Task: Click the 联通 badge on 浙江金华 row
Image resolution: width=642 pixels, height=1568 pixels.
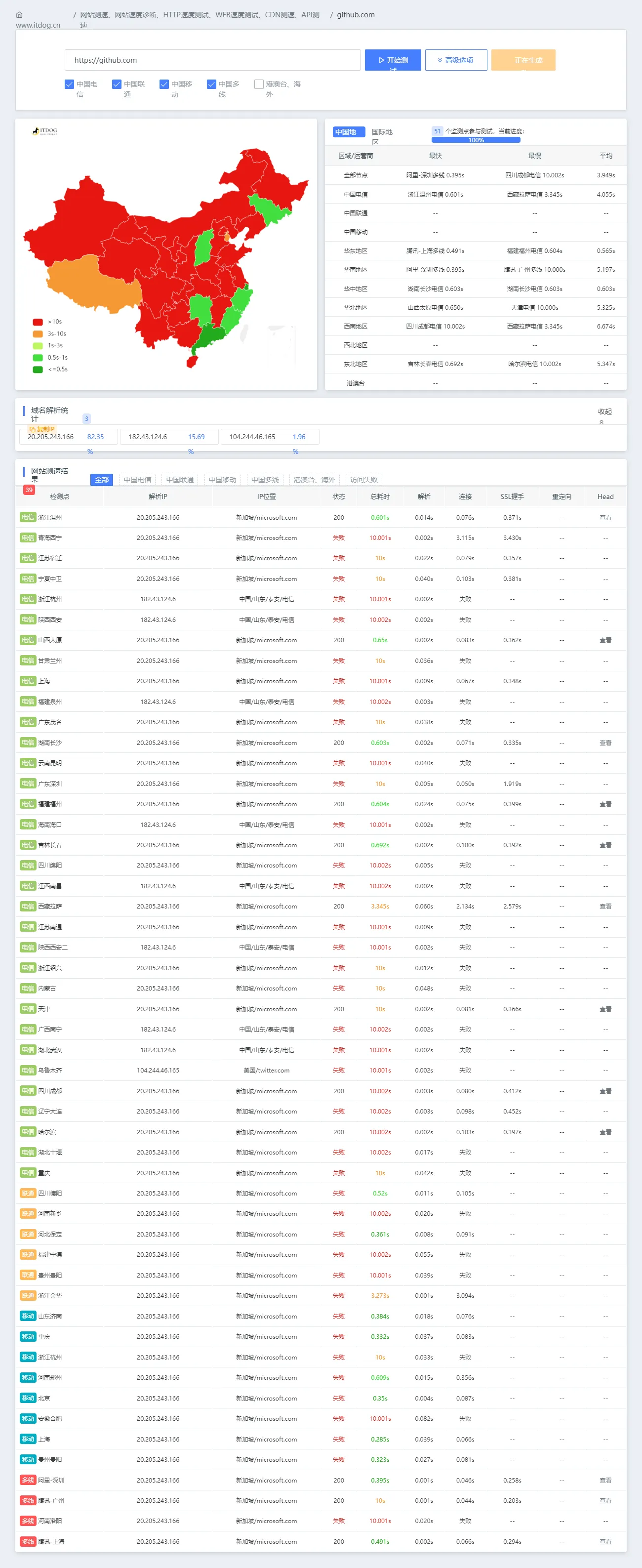Action: [x=28, y=1295]
